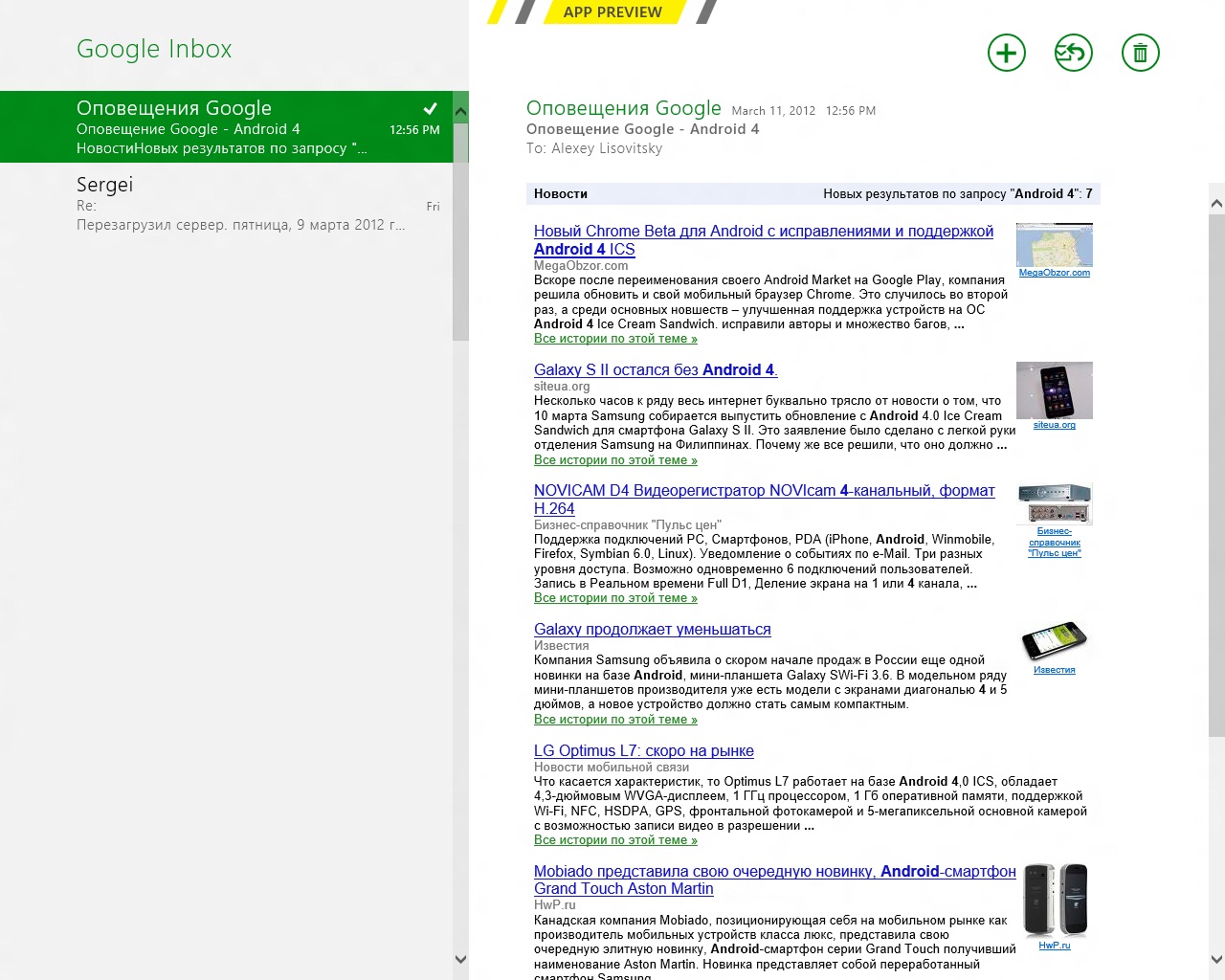Viewport: 1225px width, 980px height.
Task: Open the Mobiado Aston Martin phones thumbnail
Action: (x=1055, y=900)
